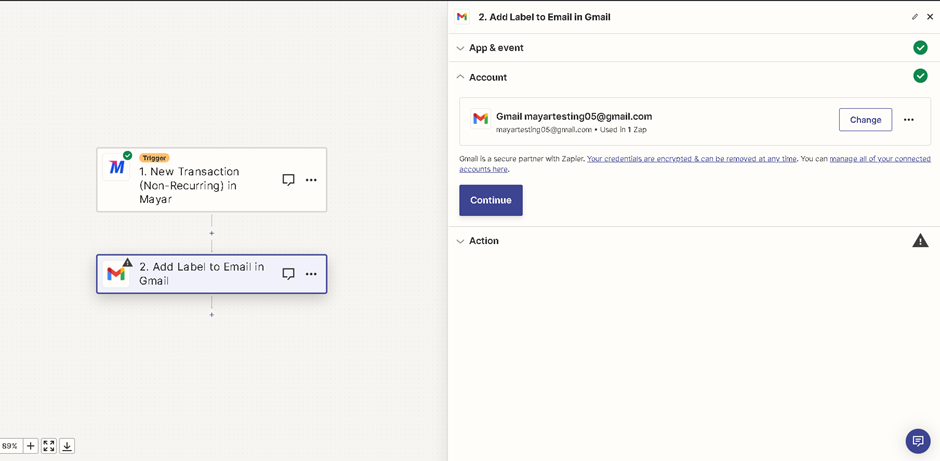Click the Gmail icon in step 2 card
Viewport: 940px width, 461px height.
pos(116,274)
